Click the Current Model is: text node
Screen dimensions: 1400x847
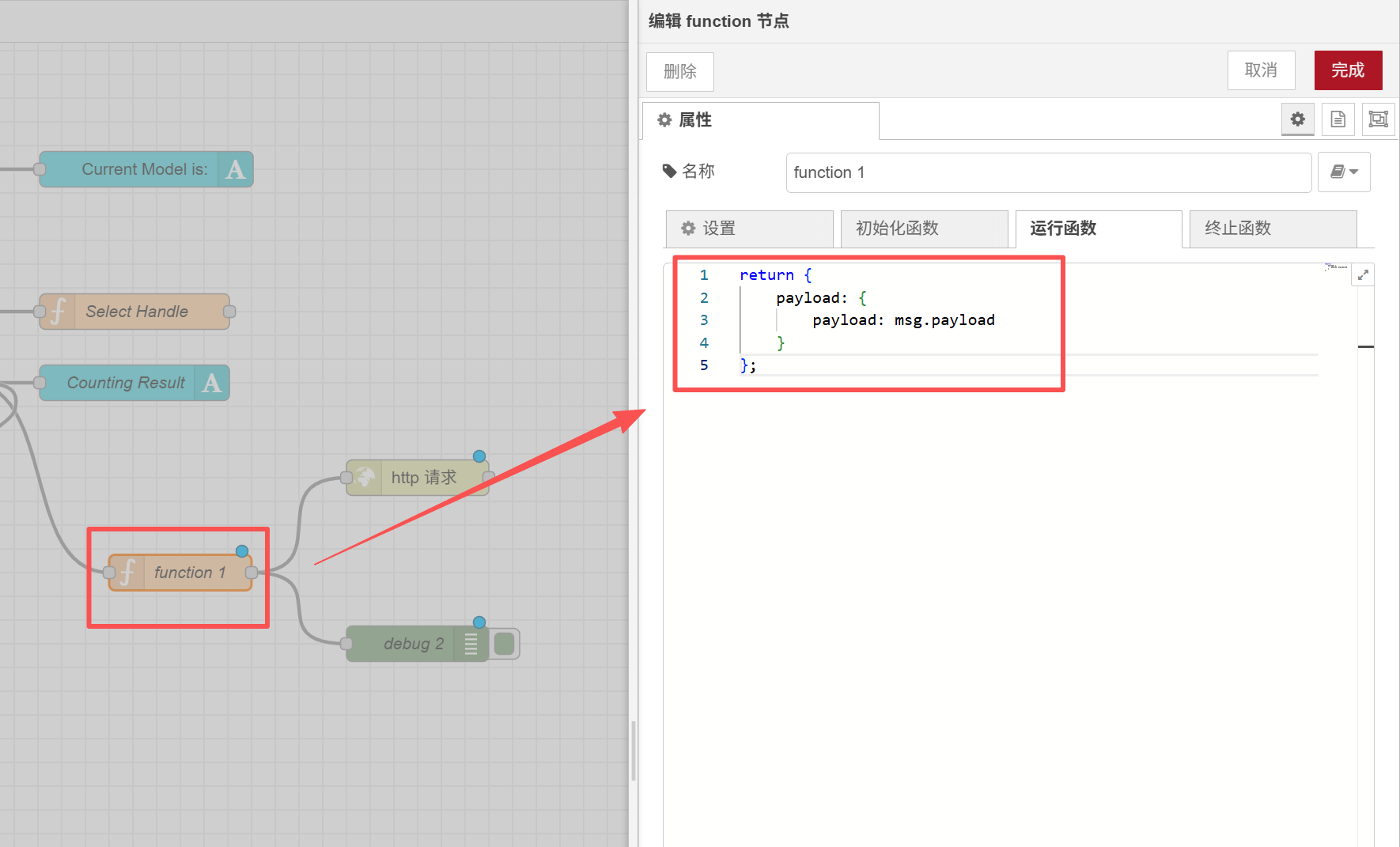pyautogui.click(x=144, y=169)
